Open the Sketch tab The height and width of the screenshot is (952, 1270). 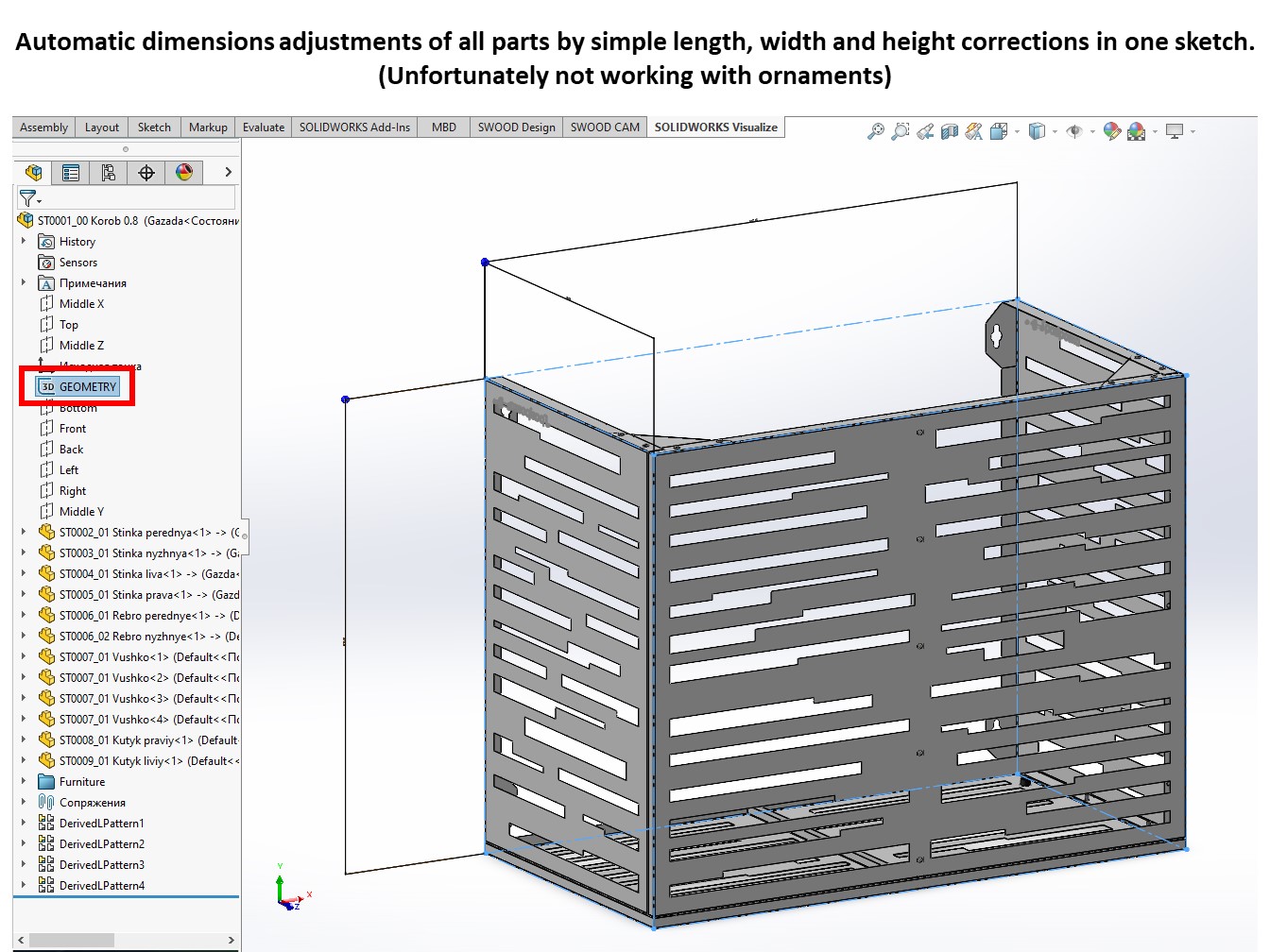pos(154,127)
